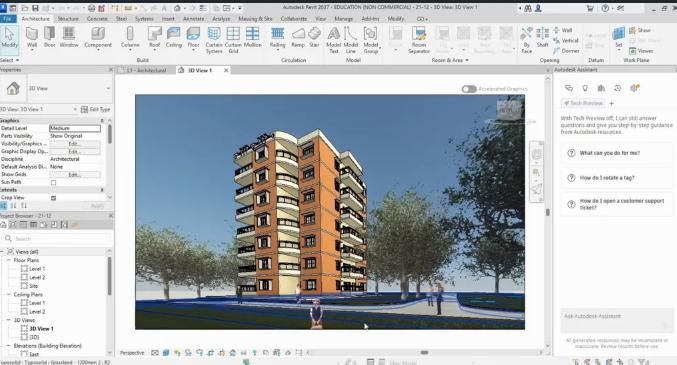This screenshot has width=677, height=365.
Task: Open the Massing & Site ribbon tab
Action: pos(255,19)
